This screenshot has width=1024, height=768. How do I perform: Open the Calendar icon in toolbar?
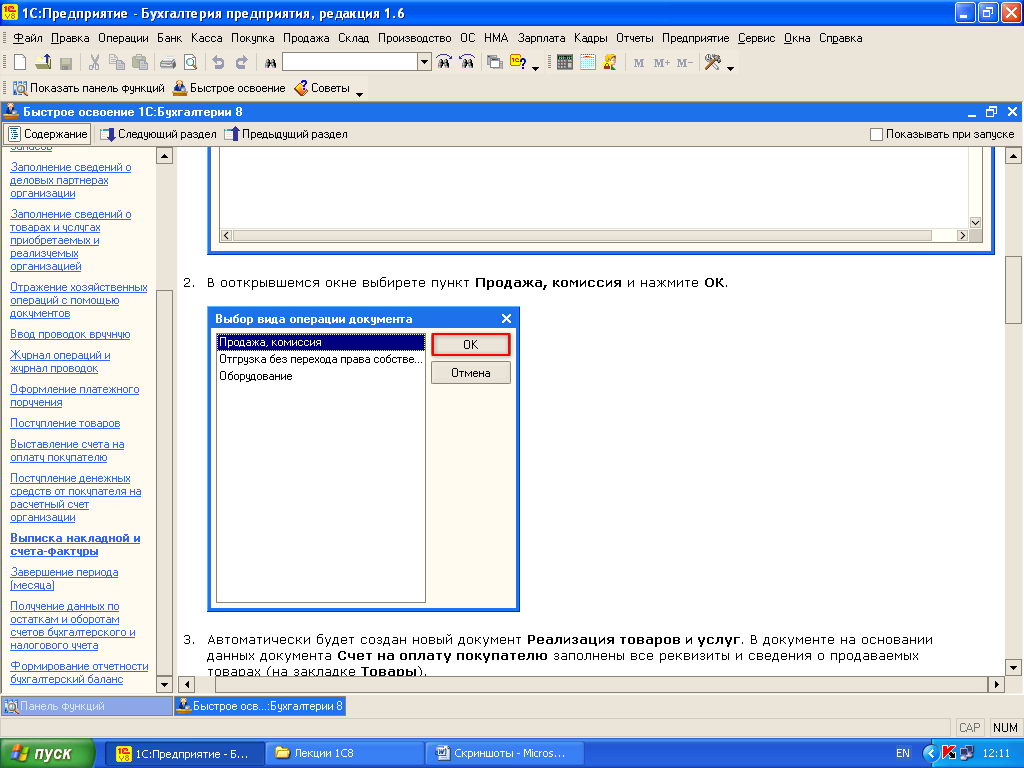(588, 63)
